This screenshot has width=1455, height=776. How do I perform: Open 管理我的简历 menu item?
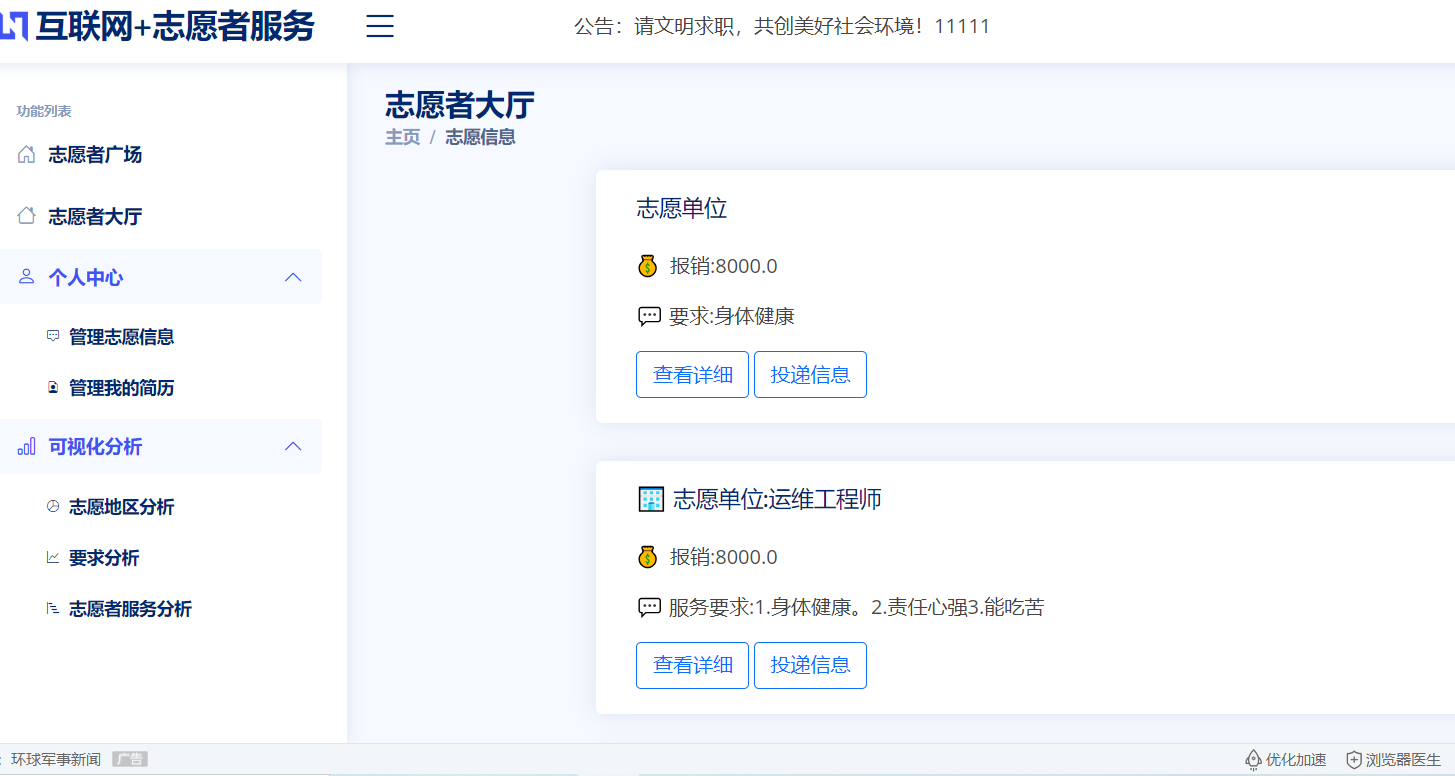[x=122, y=388]
